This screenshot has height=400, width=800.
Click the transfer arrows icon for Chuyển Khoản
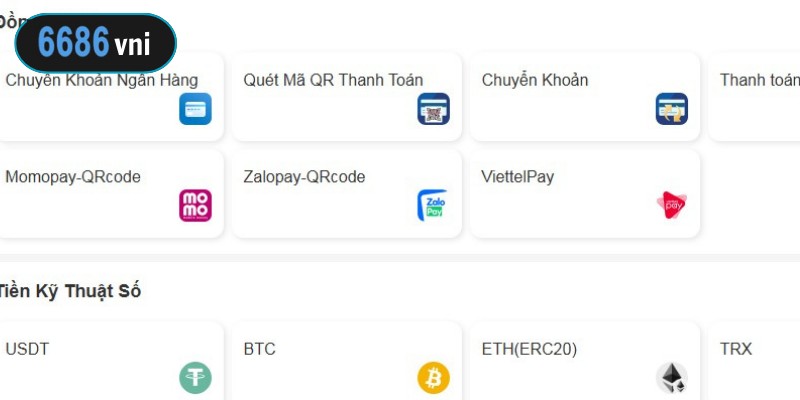click(672, 109)
